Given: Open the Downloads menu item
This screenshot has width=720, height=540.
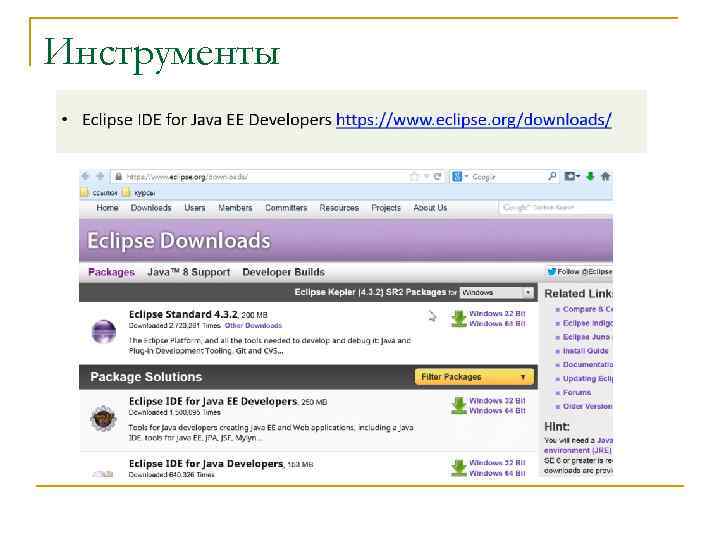Looking at the screenshot, I should coord(151,208).
